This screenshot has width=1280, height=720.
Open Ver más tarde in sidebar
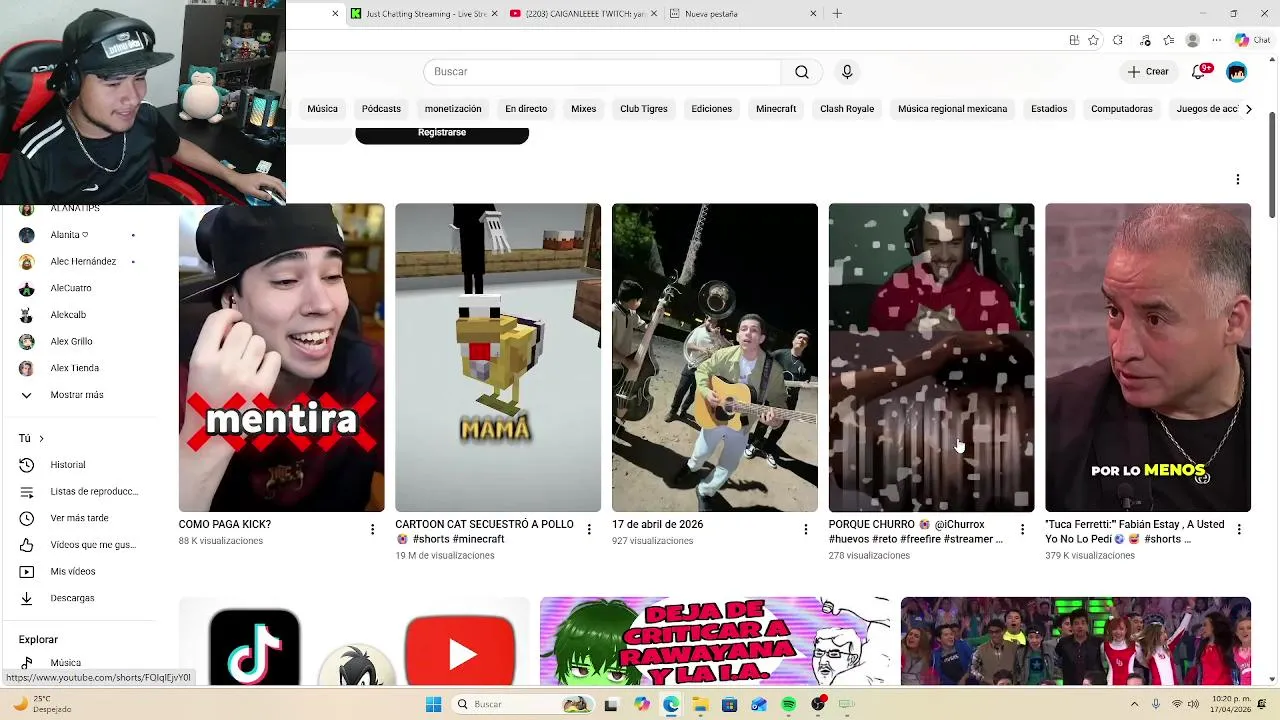point(79,518)
